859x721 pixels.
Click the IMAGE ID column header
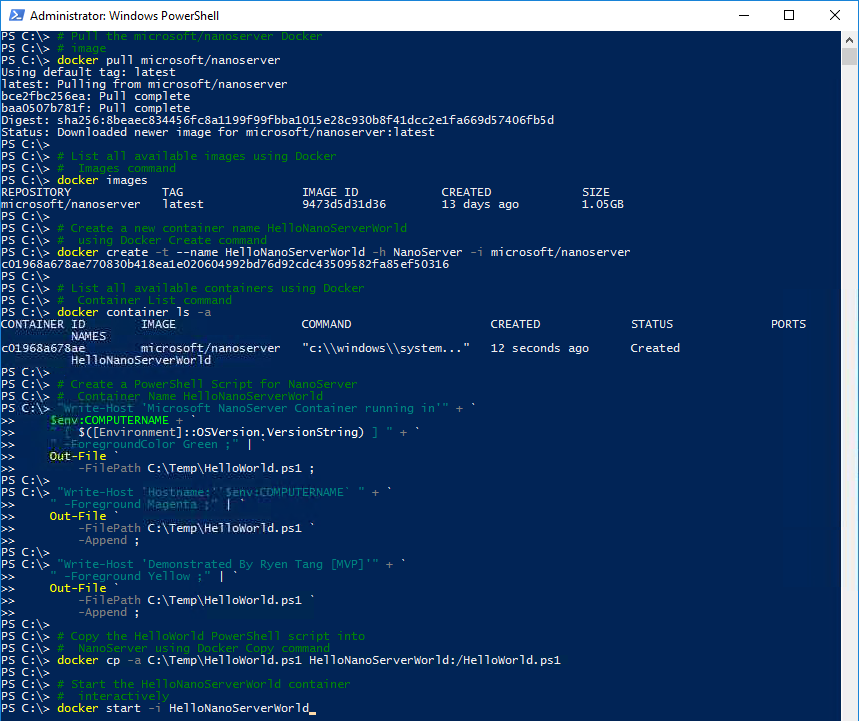[x=330, y=192]
